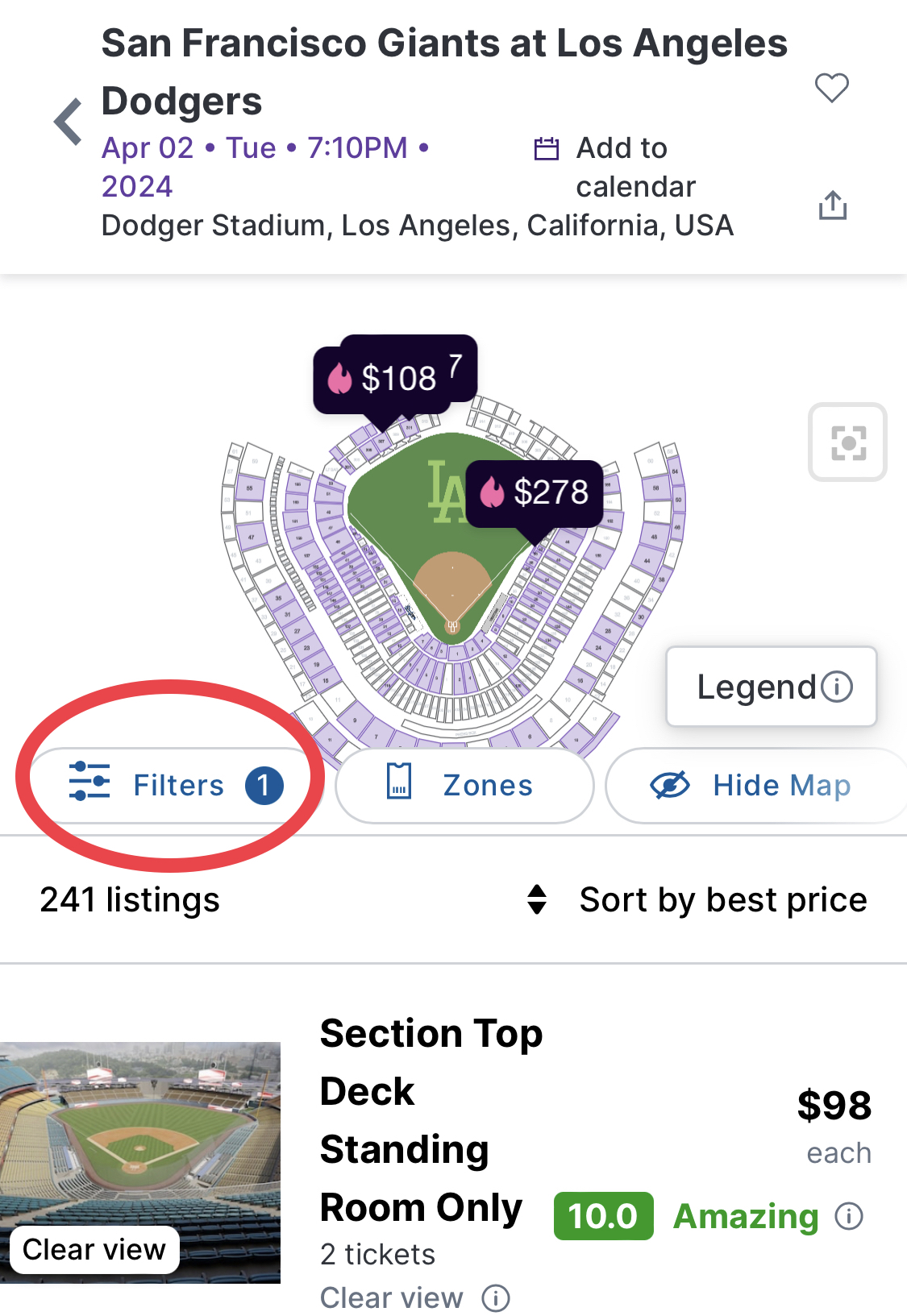Screen dimensions: 907x1316
Task: Recenter the seat map view
Action: click(x=847, y=442)
